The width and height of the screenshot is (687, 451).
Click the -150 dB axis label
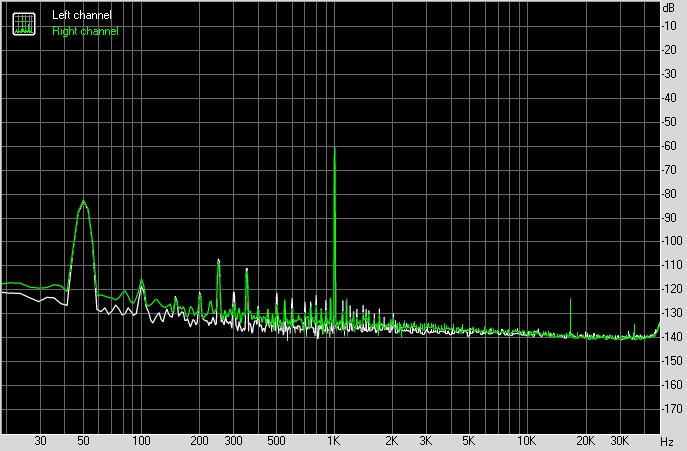pos(672,361)
